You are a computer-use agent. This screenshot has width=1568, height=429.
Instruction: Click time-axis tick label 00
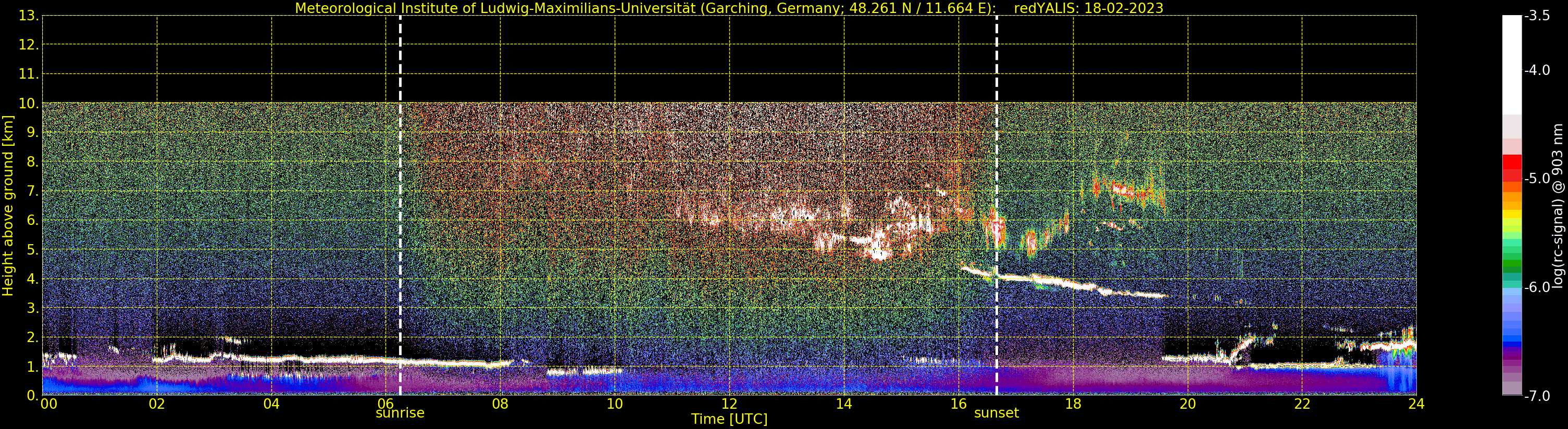pos(48,404)
